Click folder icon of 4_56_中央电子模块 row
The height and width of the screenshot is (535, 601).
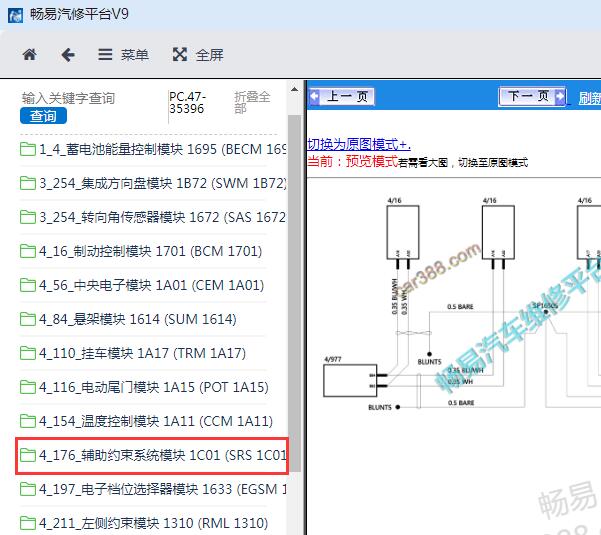point(28,285)
